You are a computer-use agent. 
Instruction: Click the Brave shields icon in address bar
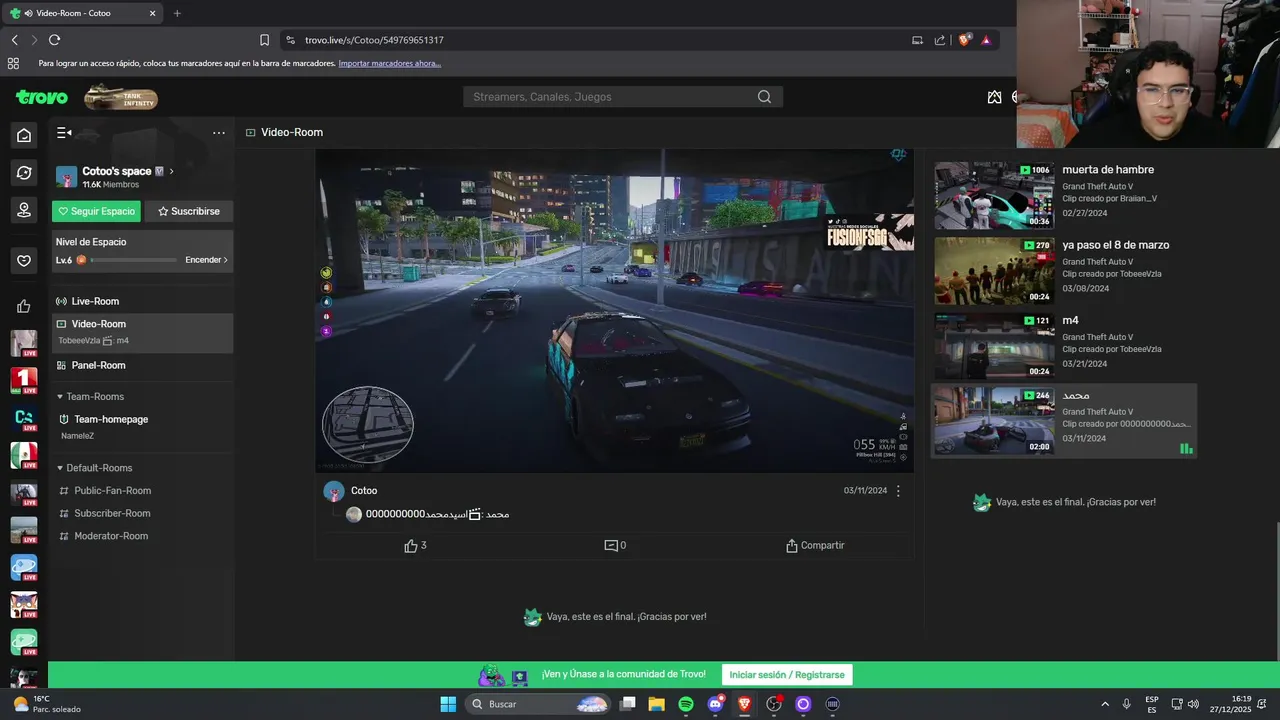coord(964,40)
